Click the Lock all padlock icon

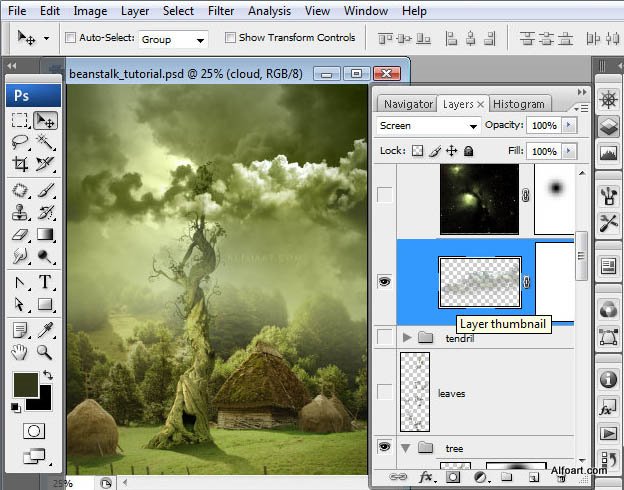468,151
